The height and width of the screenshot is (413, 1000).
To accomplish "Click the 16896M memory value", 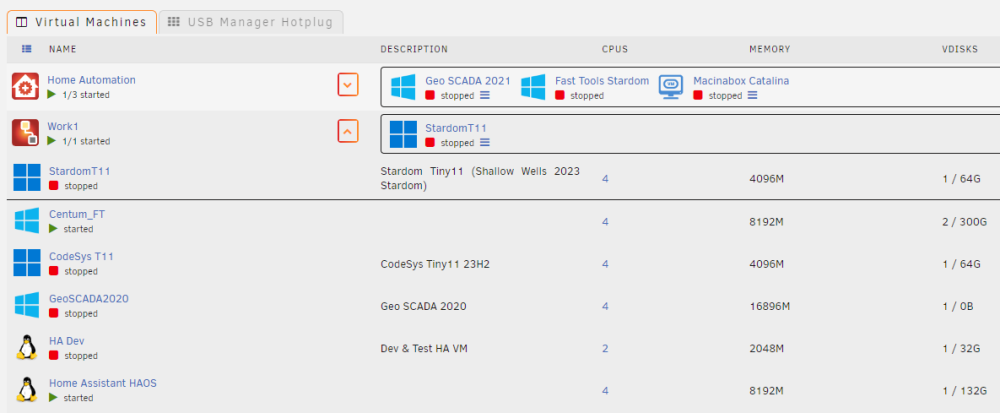I will 770,307.
